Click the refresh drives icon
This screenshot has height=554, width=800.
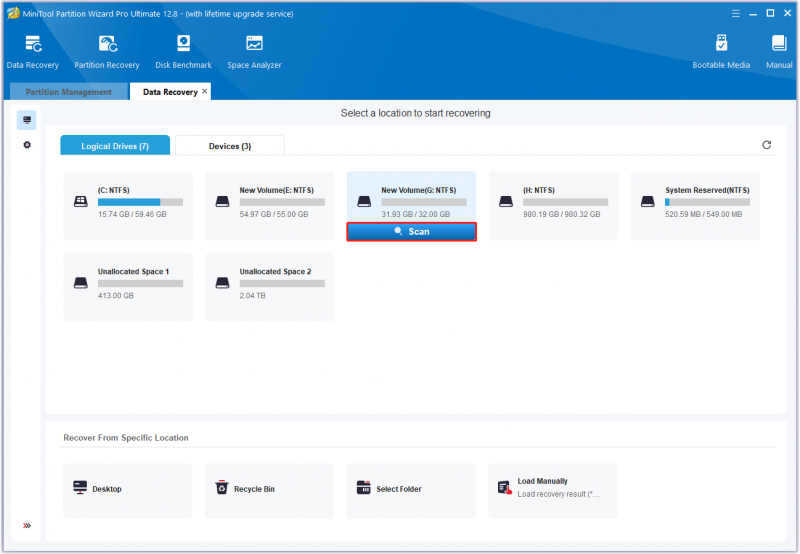[766, 145]
